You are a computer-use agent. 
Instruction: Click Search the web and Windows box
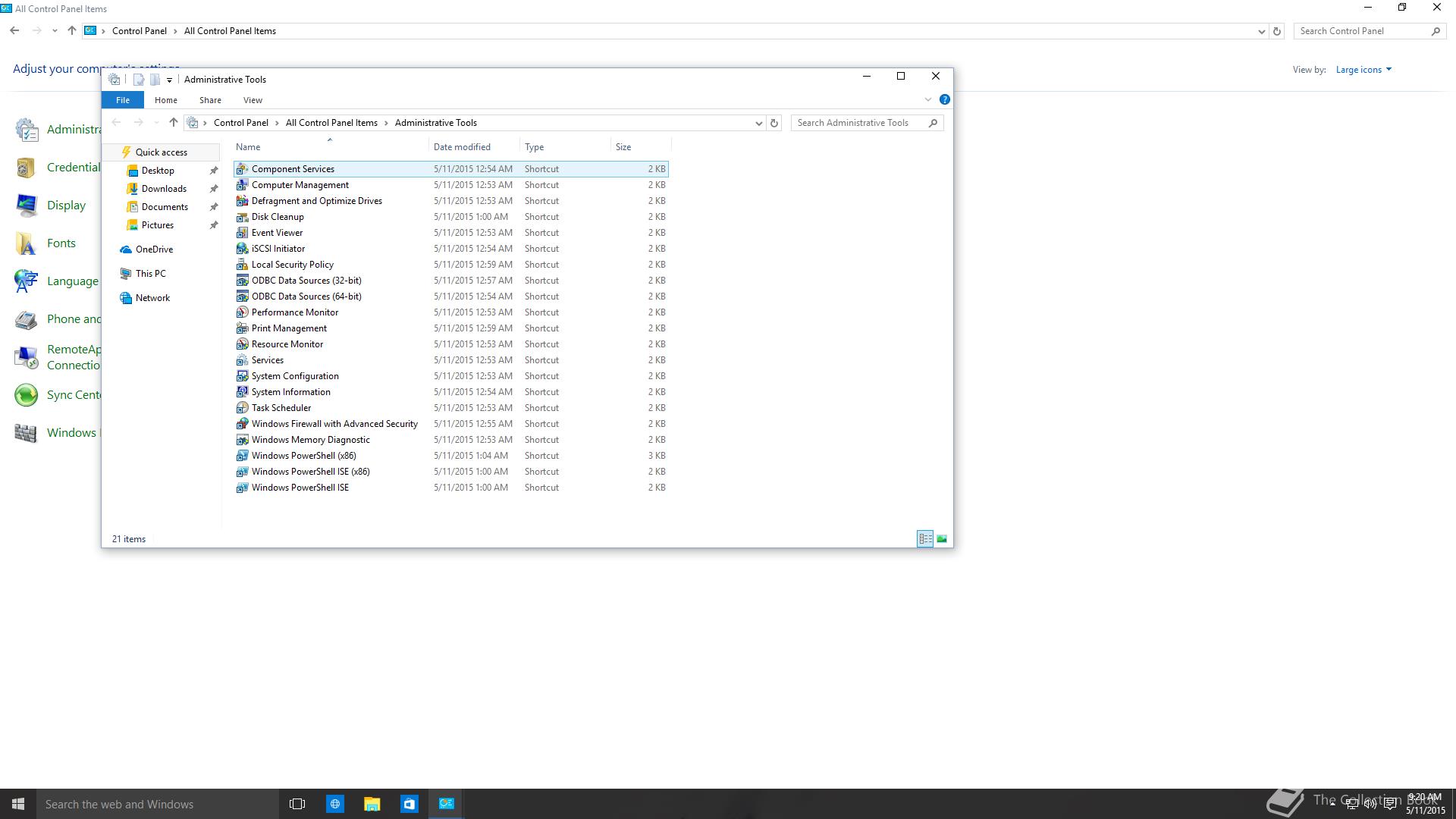coord(158,804)
